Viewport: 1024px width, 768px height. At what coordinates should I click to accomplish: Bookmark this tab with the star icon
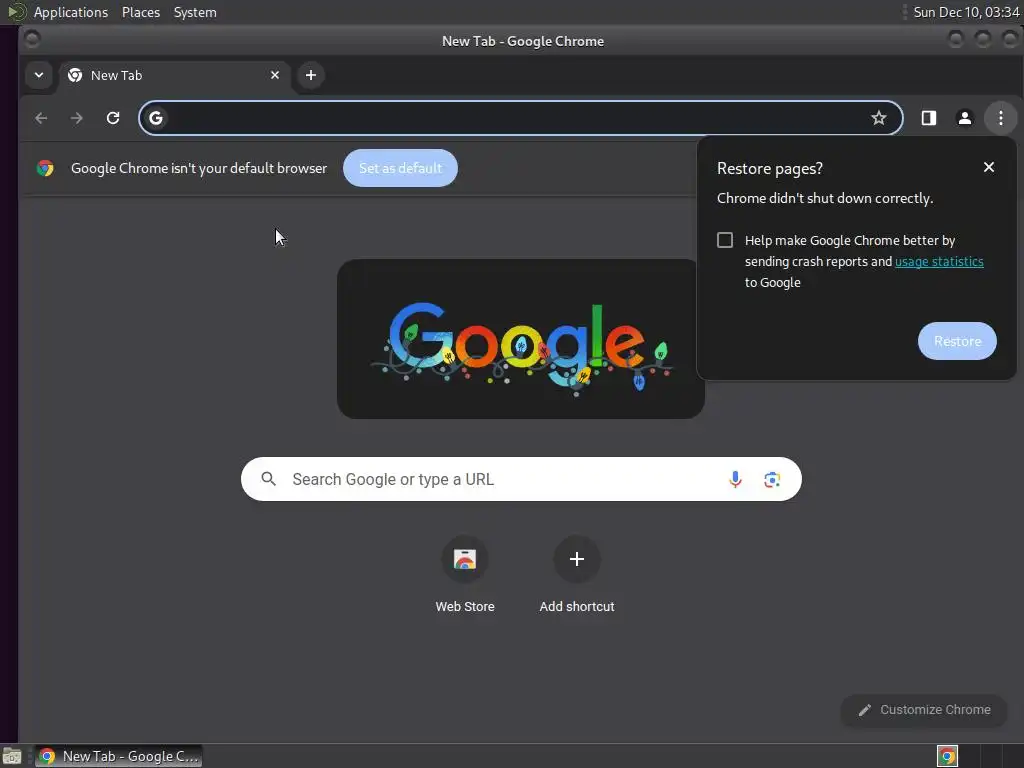coord(878,118)
